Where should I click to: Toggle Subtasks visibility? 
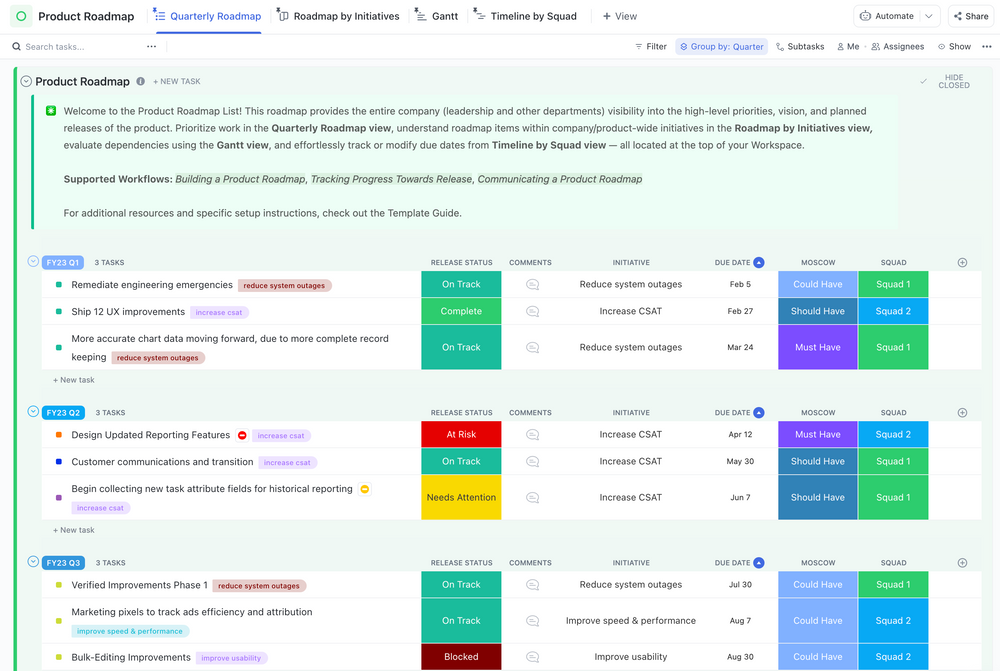pos(800,46)
